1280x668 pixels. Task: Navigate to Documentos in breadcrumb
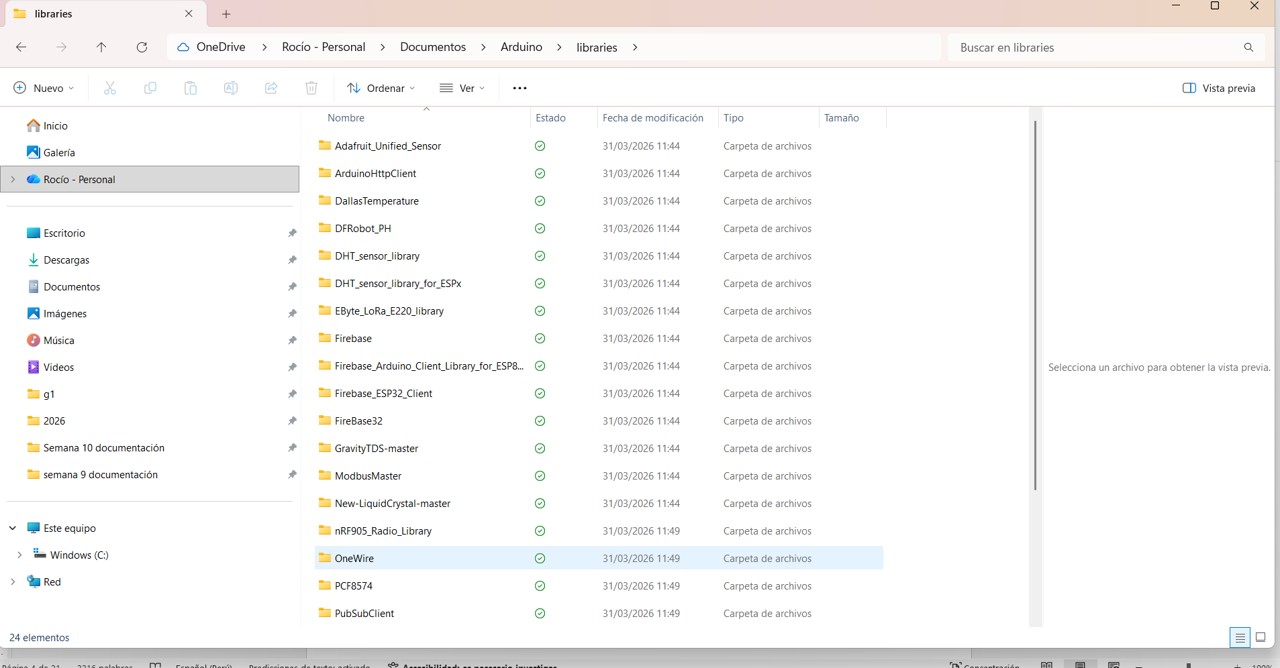click(433, 47)
